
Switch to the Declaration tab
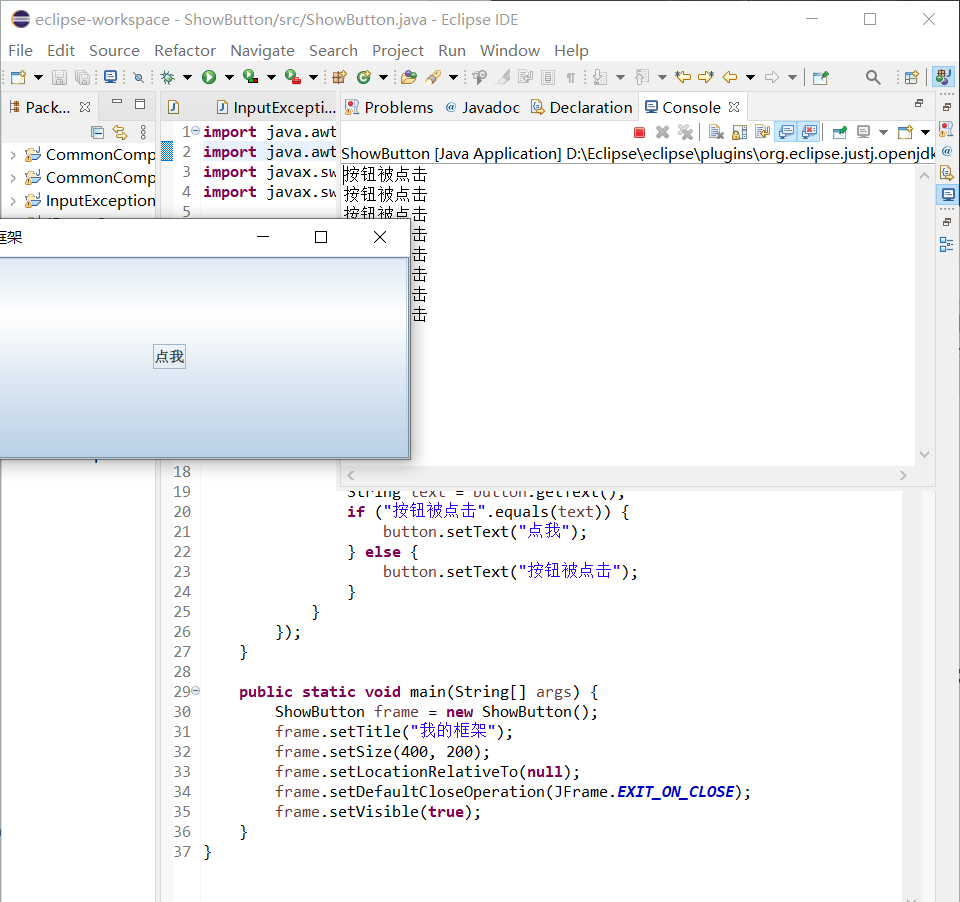coord(582,108)
